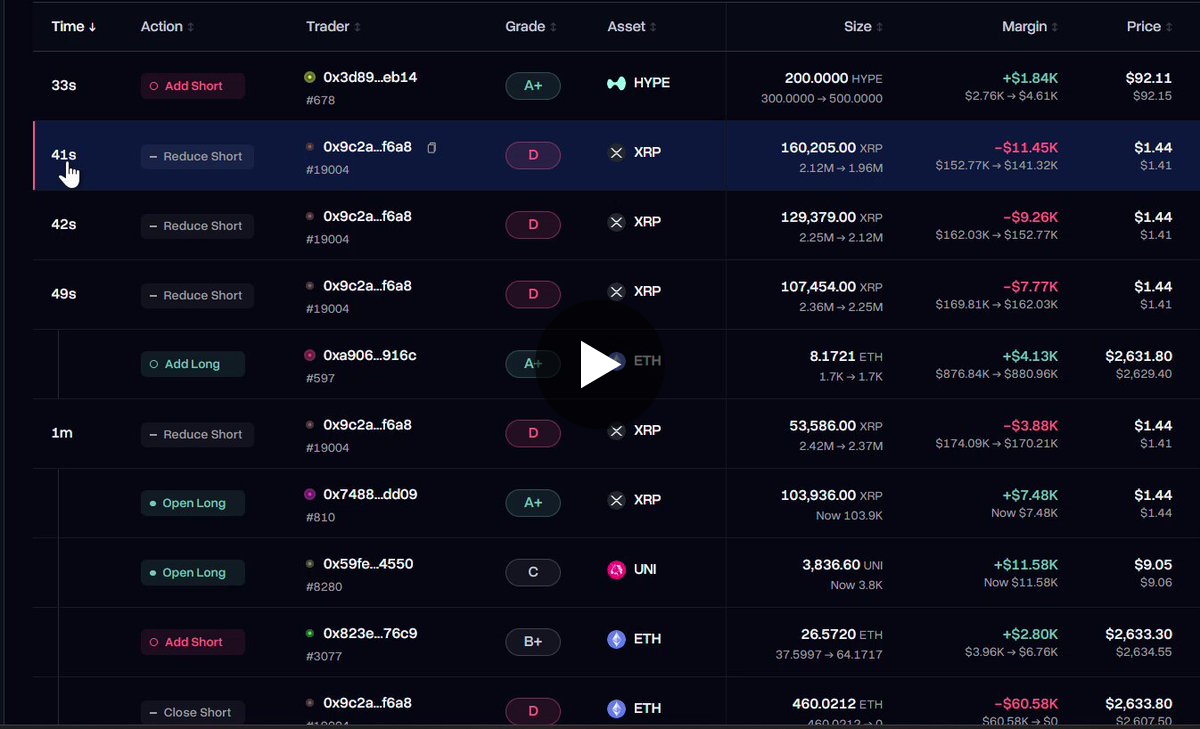
Task: Click avatar dot of trader 0x823e...76c9
Action: 310,633
